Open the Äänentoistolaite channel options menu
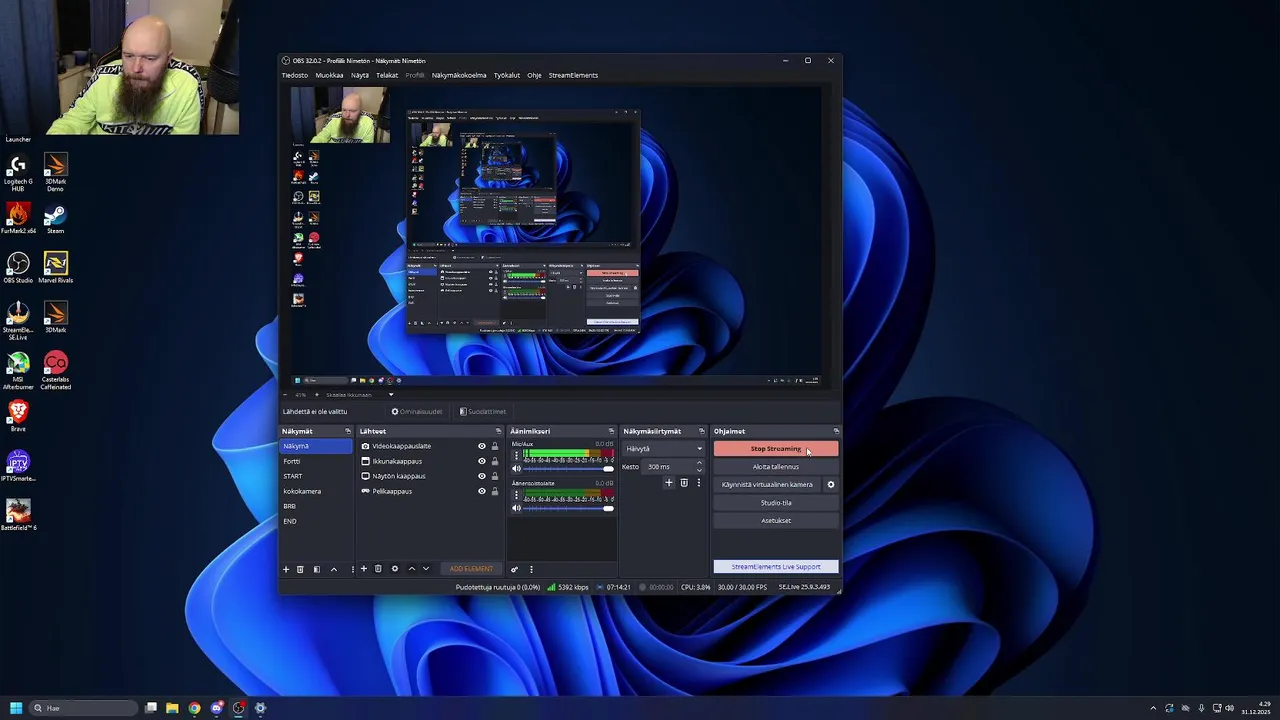 516,496
